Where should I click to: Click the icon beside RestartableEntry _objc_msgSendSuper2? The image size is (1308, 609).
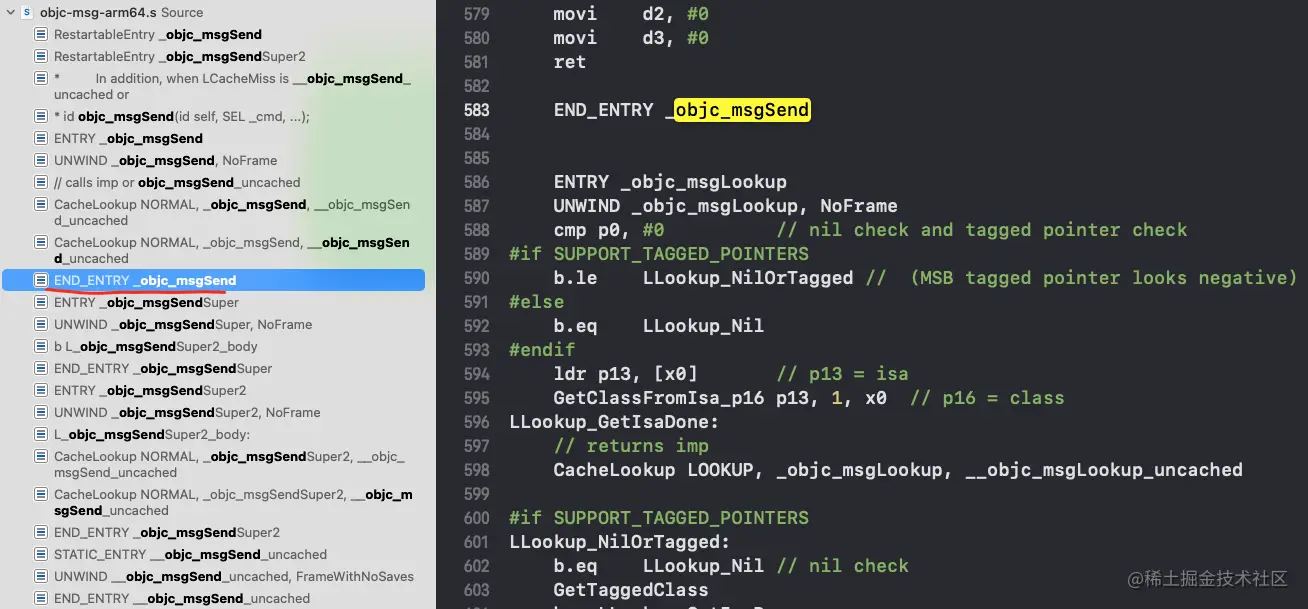pyautogui.click(x=41, y=57)
